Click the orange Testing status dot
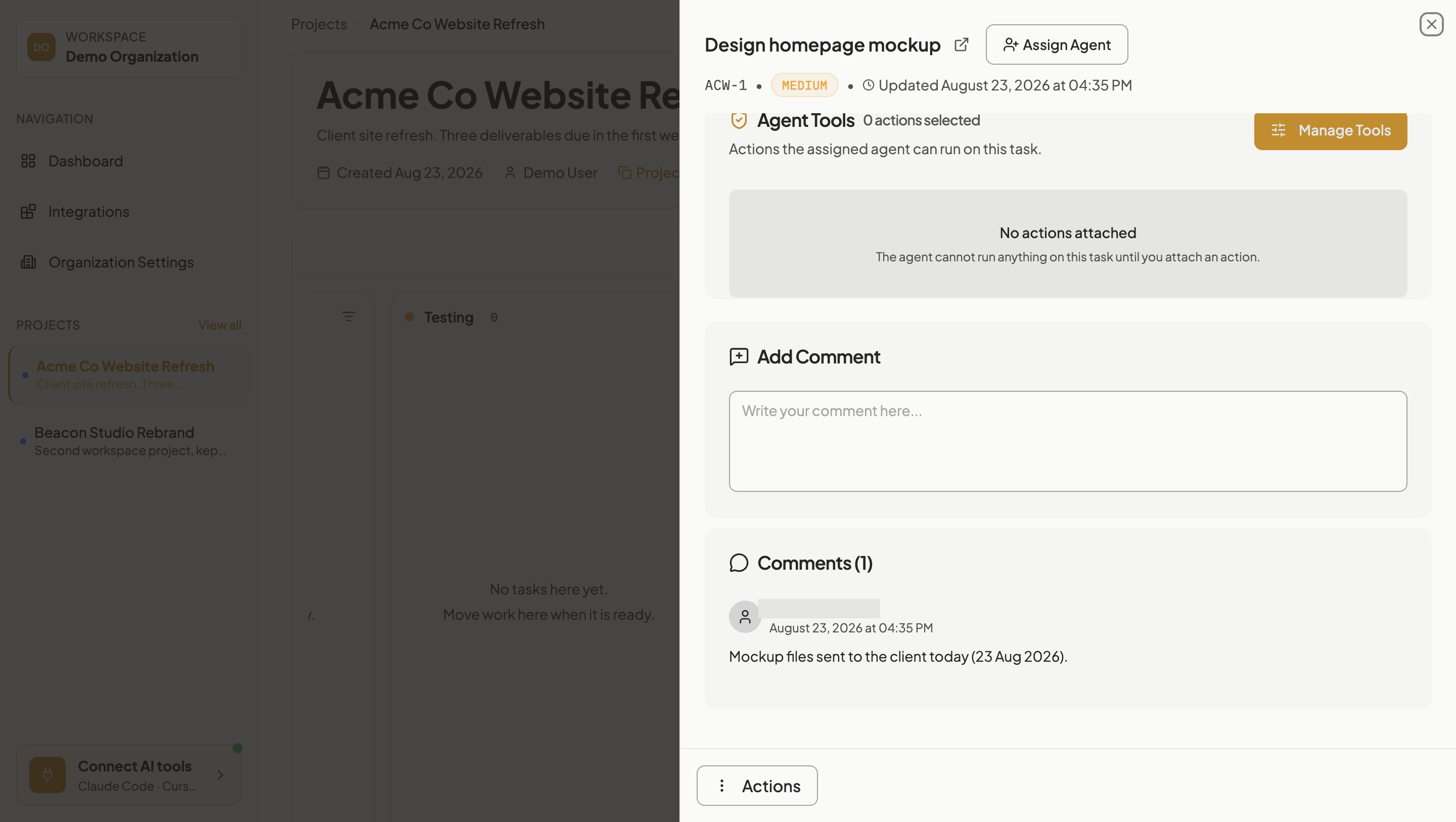1456x822 pixels. [410, 317]
